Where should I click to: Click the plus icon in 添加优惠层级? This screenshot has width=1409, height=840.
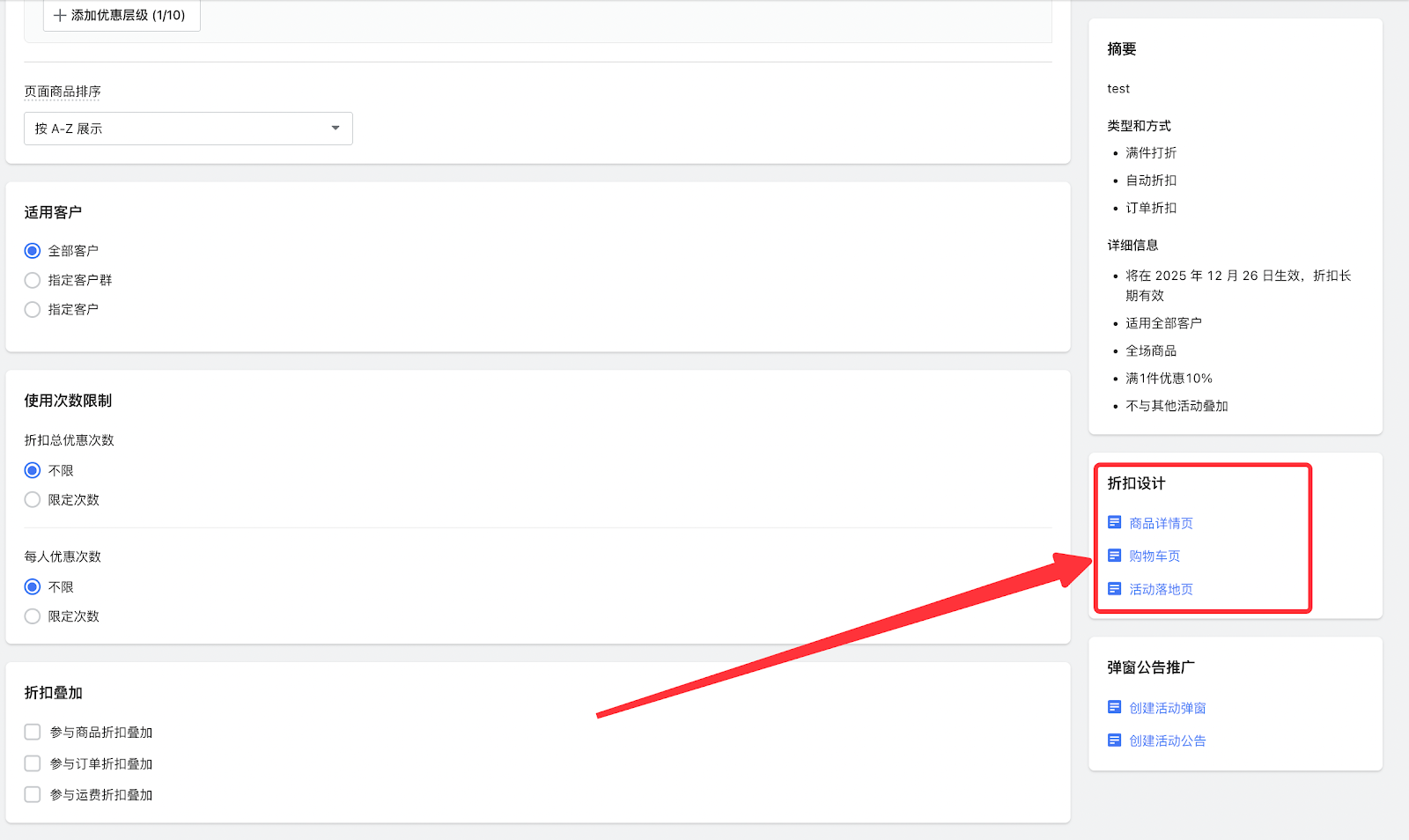click(60, 16)
